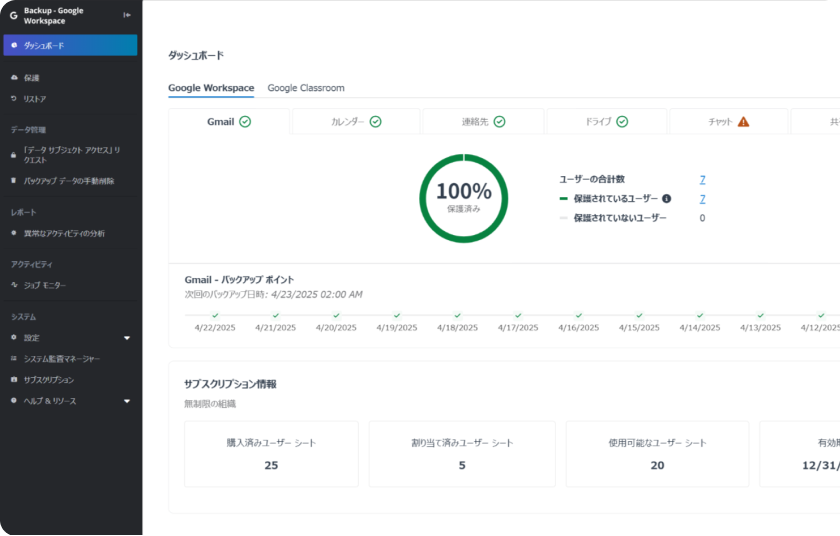
Task: Open バックアップ データの手動削除
Action: [x=69, y=181]
